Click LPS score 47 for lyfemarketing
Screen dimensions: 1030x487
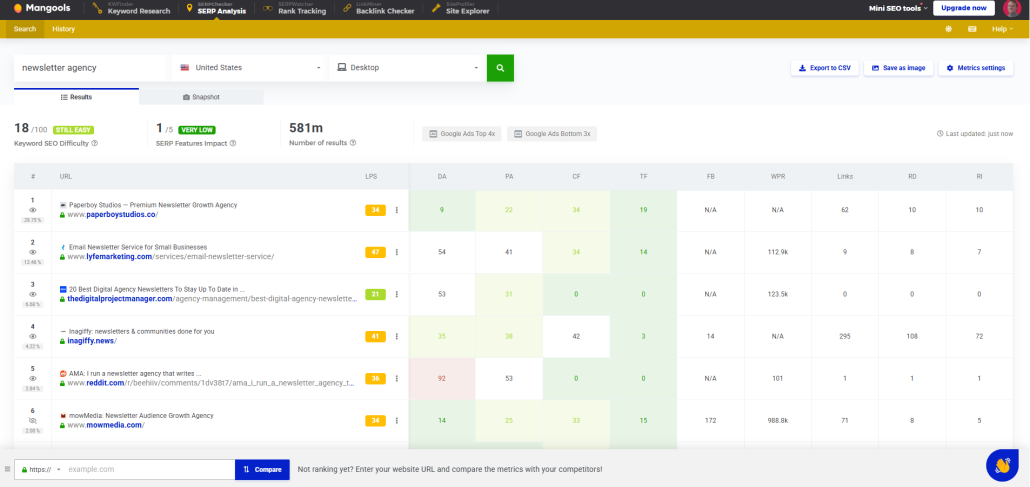coord(375,252)
